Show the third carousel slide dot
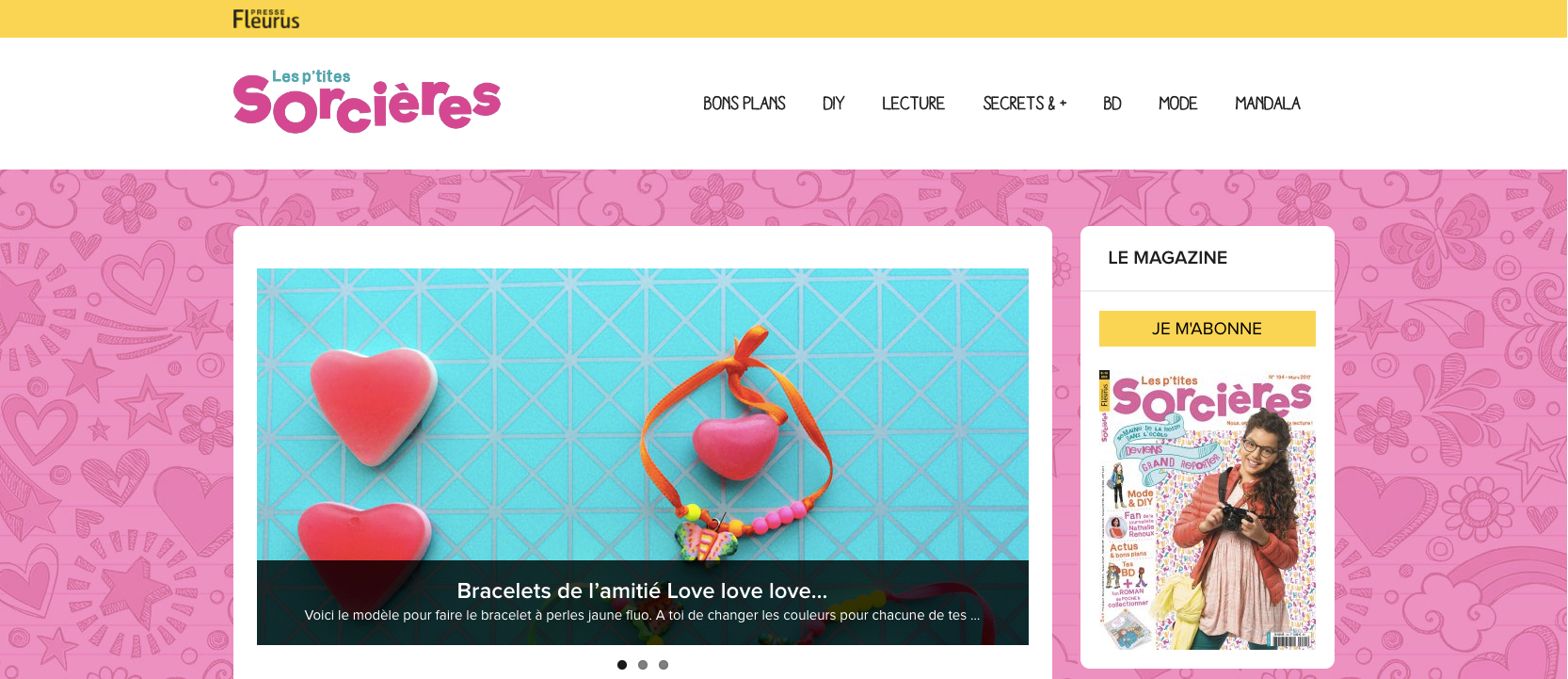This screenshot has width=1568, height=679. [664, 665]
